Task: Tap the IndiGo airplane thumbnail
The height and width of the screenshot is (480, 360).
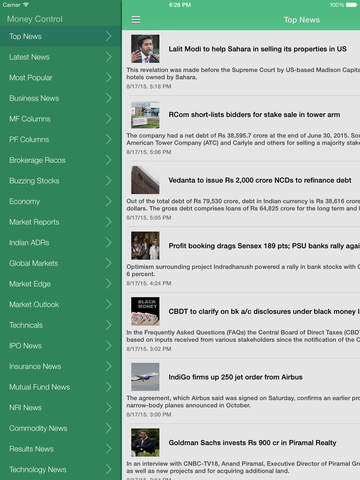Action: (145, 377)
